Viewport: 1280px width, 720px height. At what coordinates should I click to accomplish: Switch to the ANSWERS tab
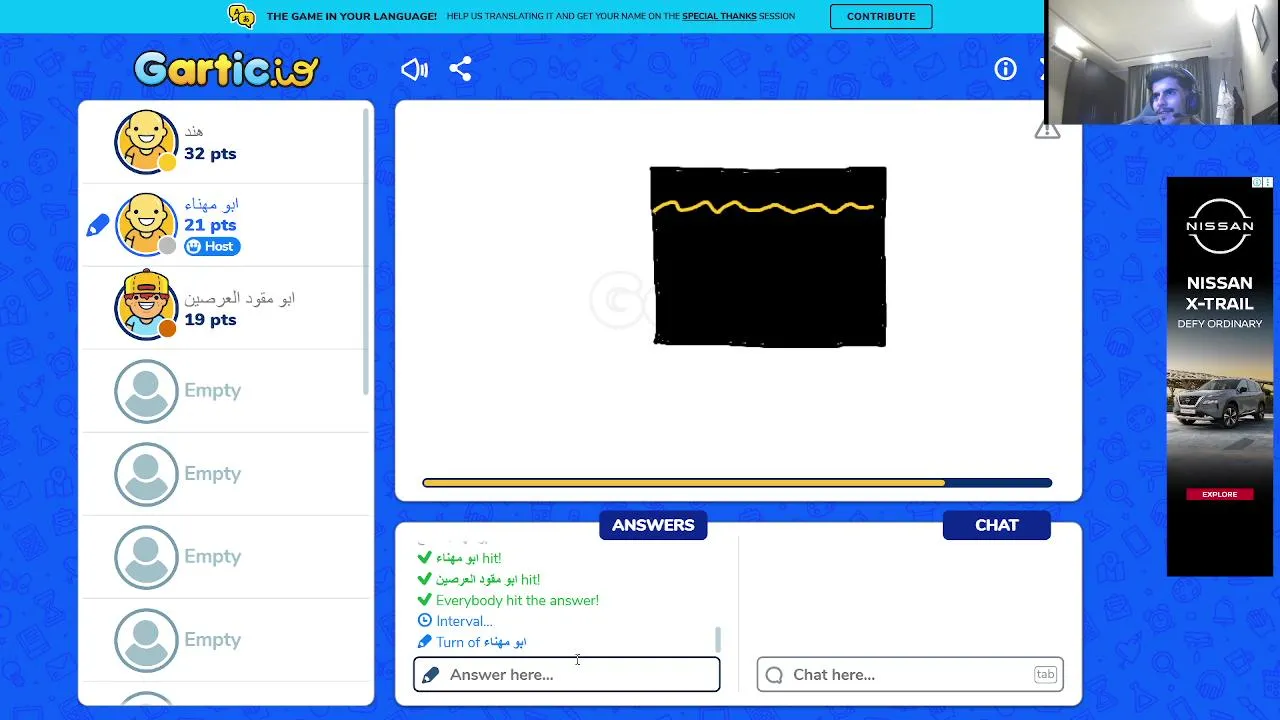tap(653, 525)
